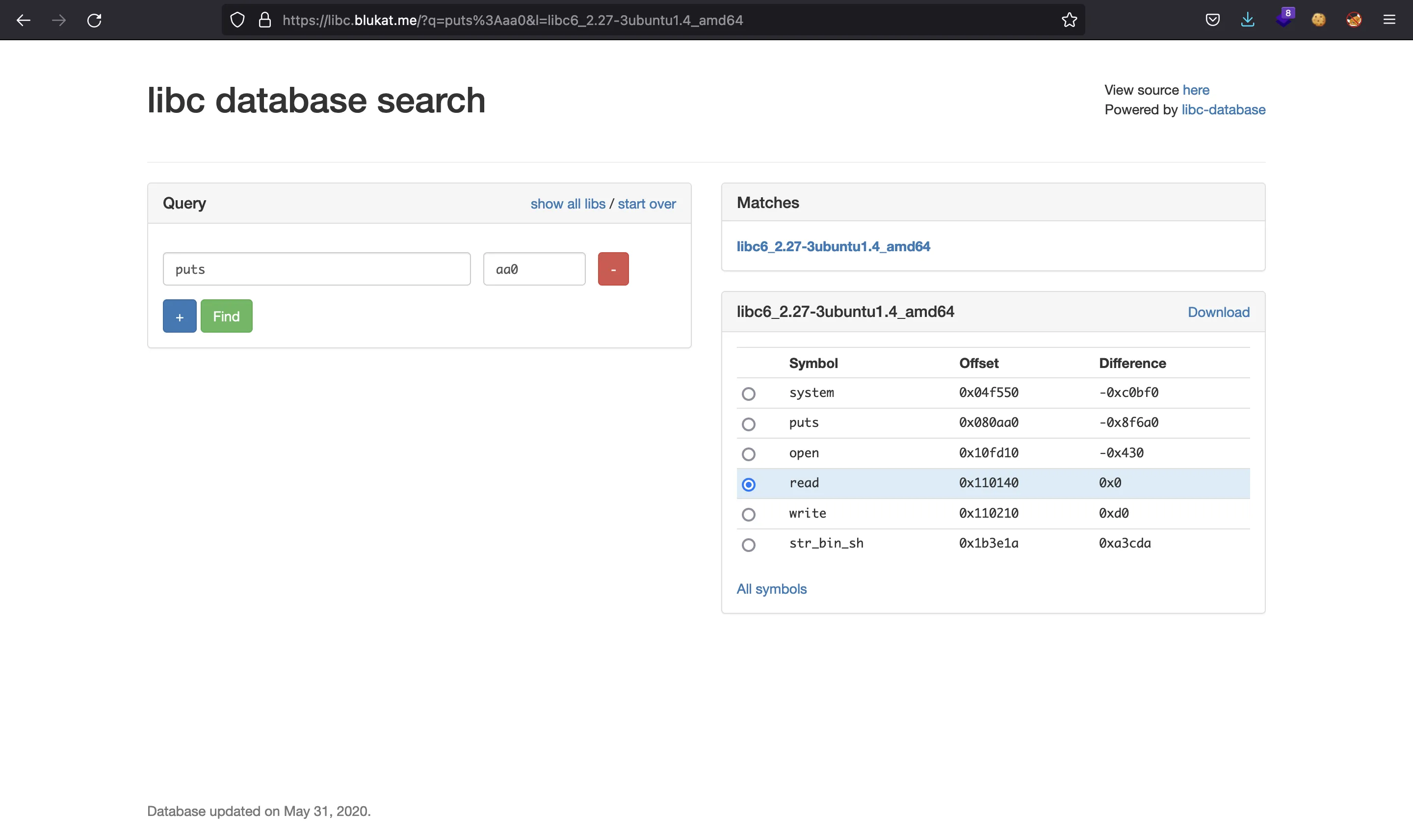This screenshot has width=1413, height=840.
Task: Click the green Find button
Action: pos(226,316)
